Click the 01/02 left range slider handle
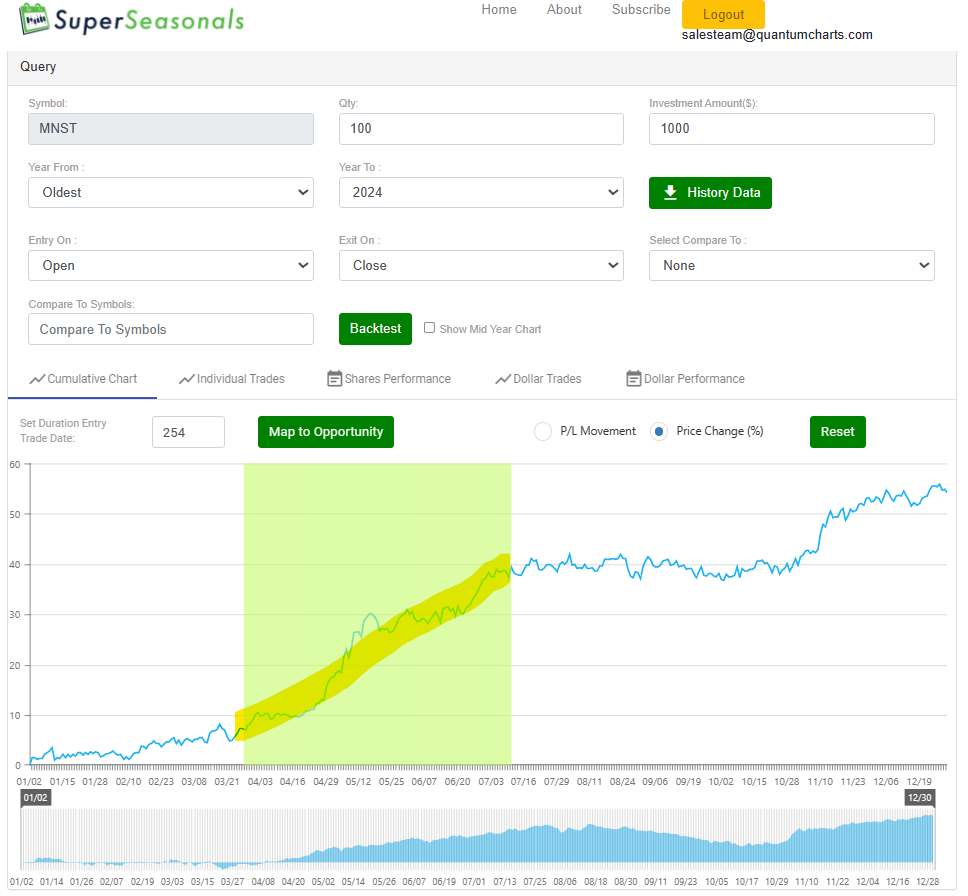The image size is (968, 896). click(x=35, y=798)
